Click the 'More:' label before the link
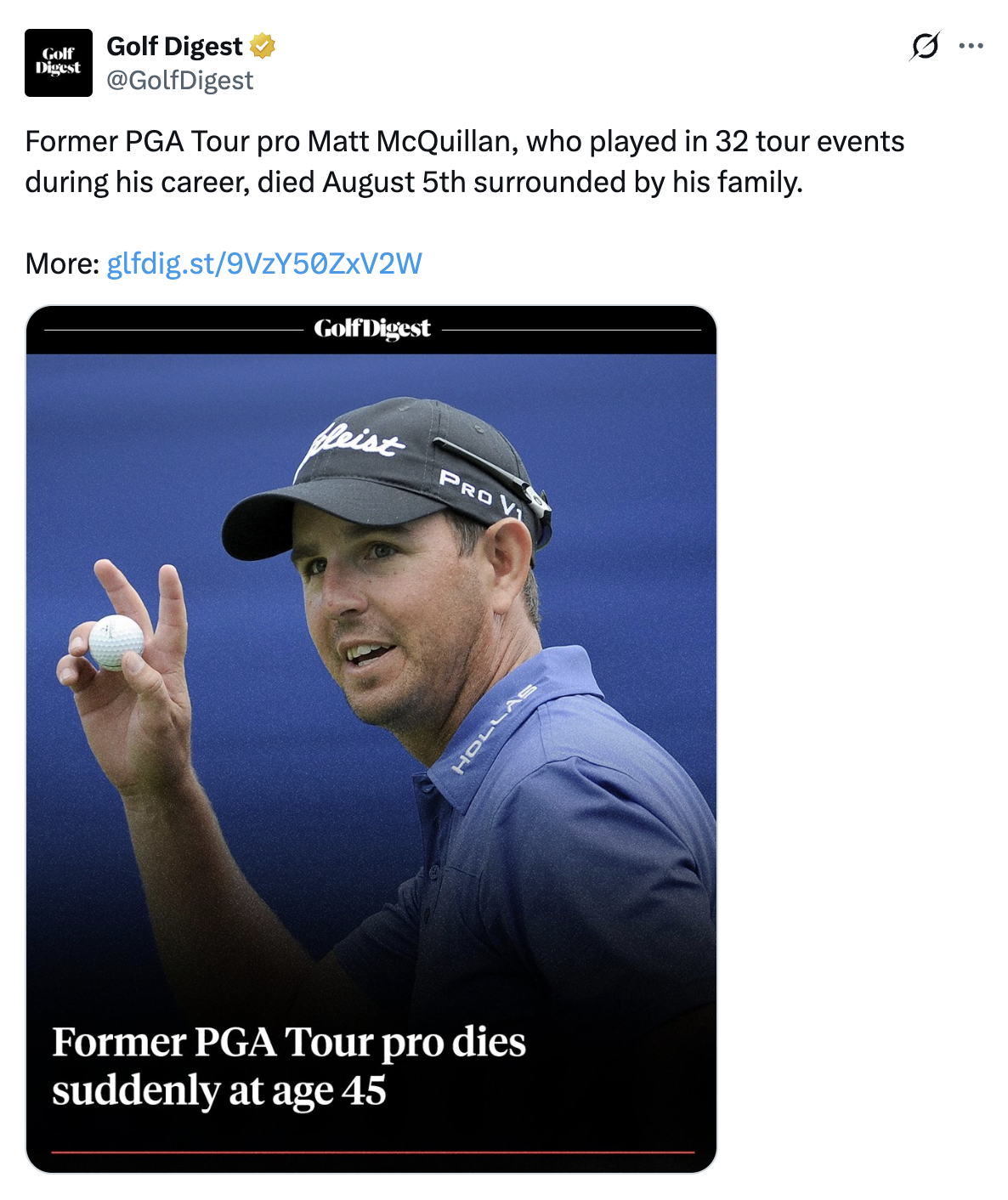This screenshot has height=1200, width=1008. click(x=63, y=263)
